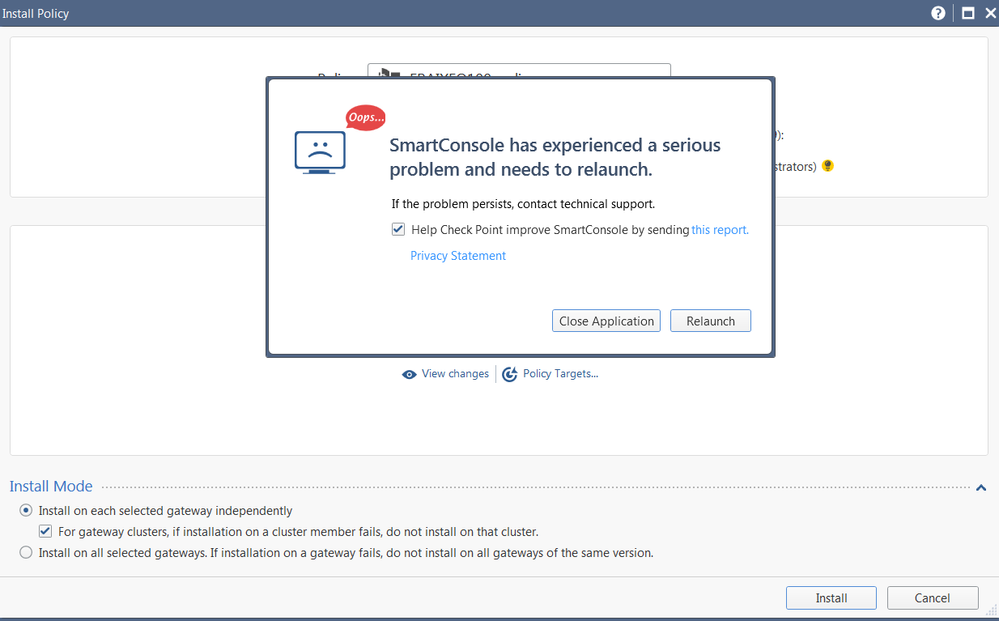Click the View changes eye icon
Image resolution: width=999 pixels, height=621 pixels.
tap(409, 374)
